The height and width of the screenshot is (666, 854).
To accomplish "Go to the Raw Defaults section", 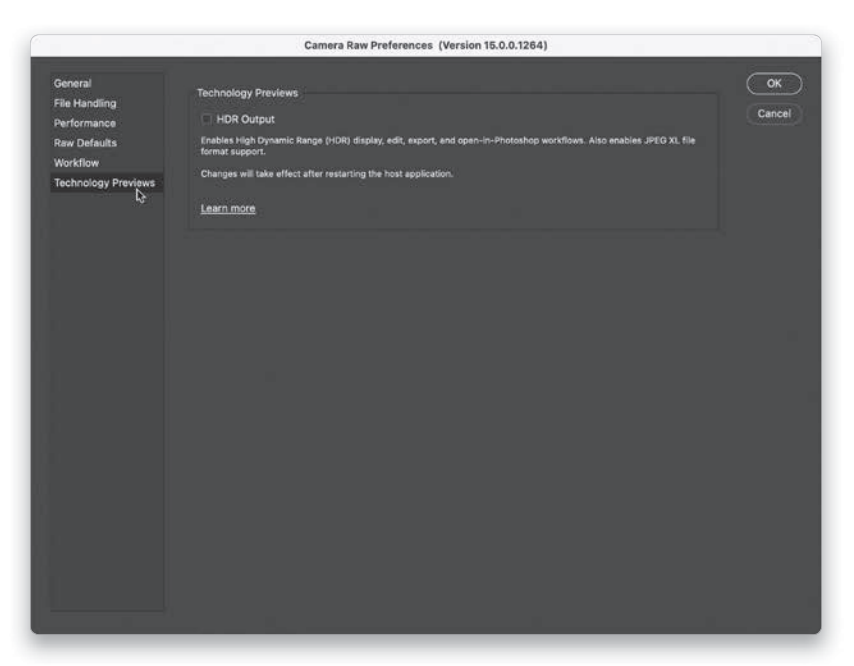I will [x=85, y=143].
